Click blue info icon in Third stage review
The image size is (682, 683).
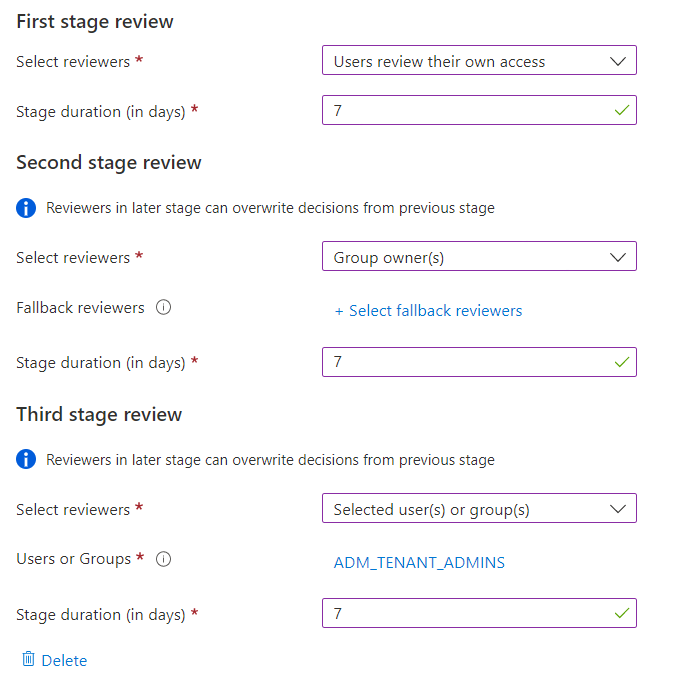[27, 461]
